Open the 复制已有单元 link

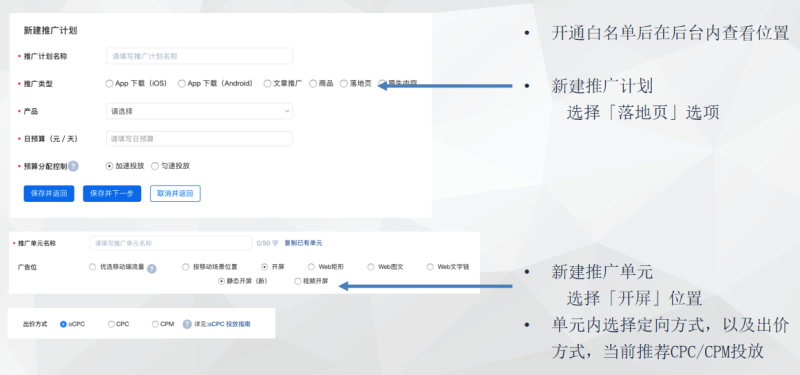(x=303, y=243)
